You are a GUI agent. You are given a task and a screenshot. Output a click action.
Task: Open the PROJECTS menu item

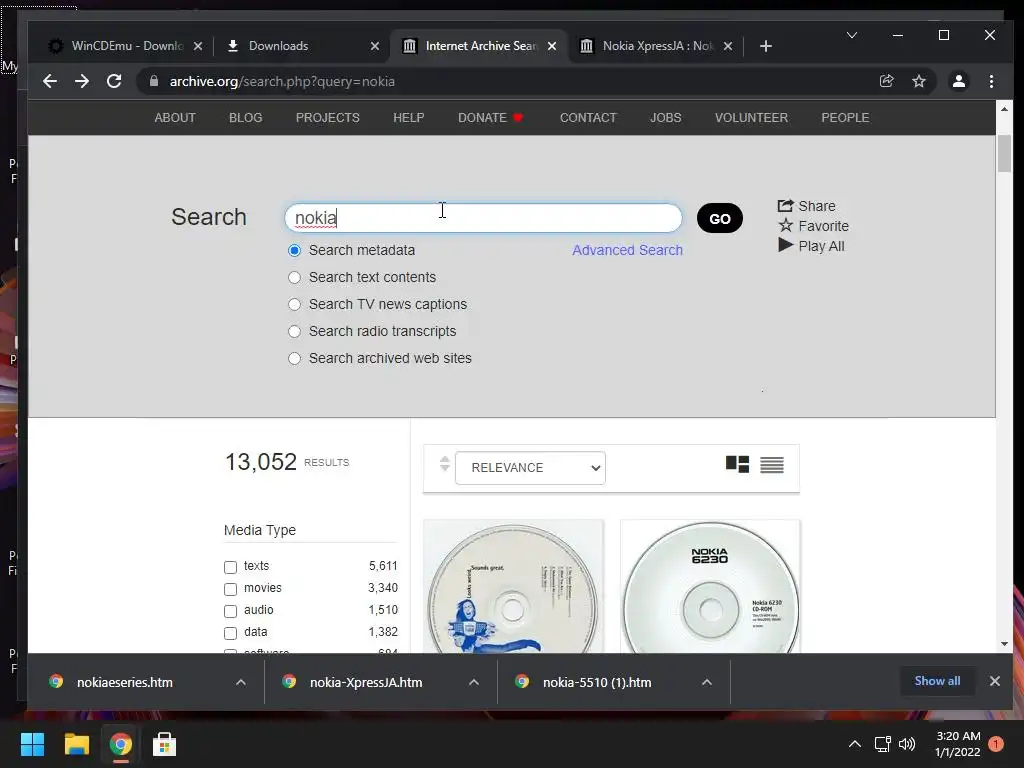[328, 118]
